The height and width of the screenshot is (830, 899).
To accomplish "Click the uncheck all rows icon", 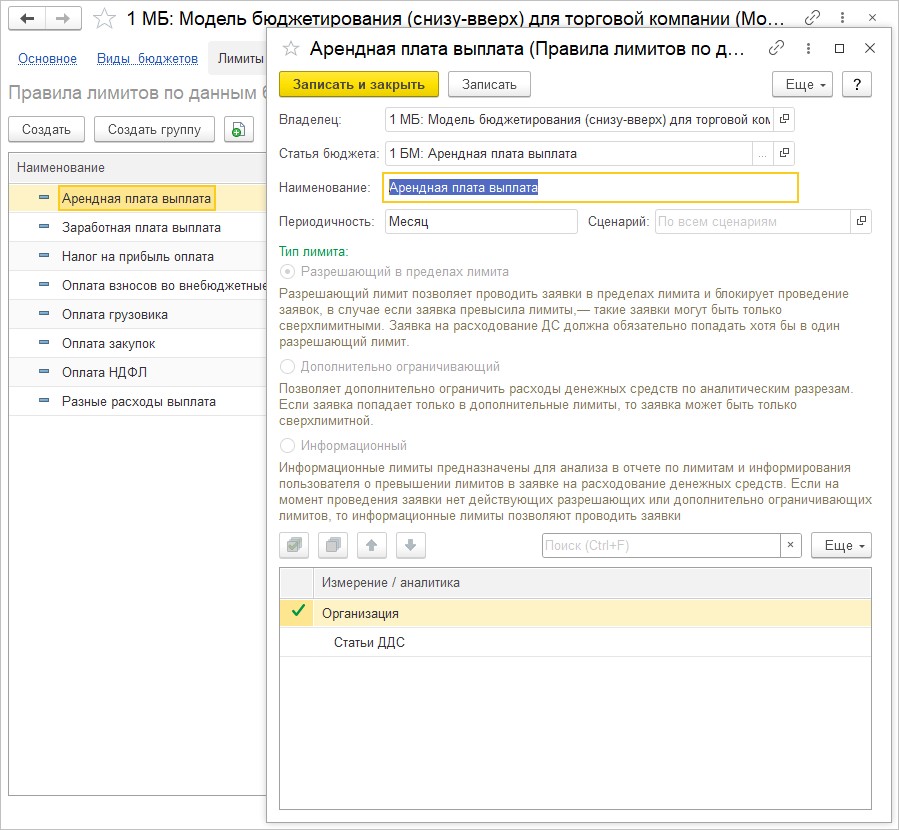I will tap(333, 545).
